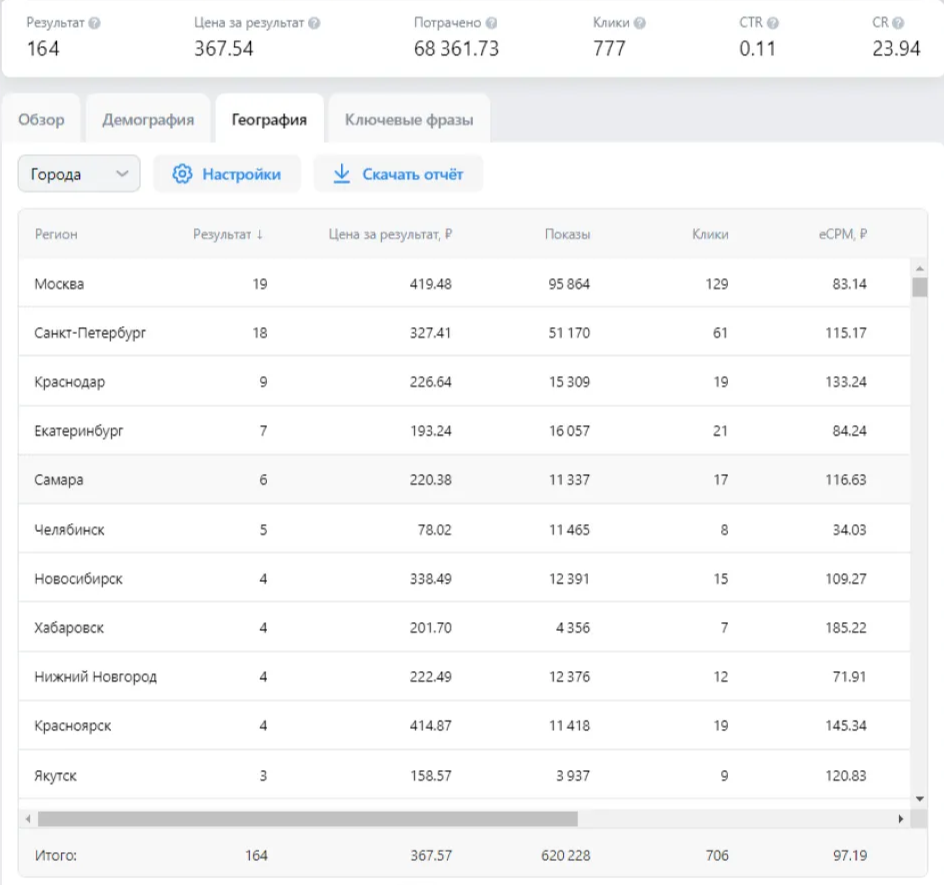Screen dimensions: 944x885
Task: Click the vertical scrollbar down arrow
Action: click(920, 798)
